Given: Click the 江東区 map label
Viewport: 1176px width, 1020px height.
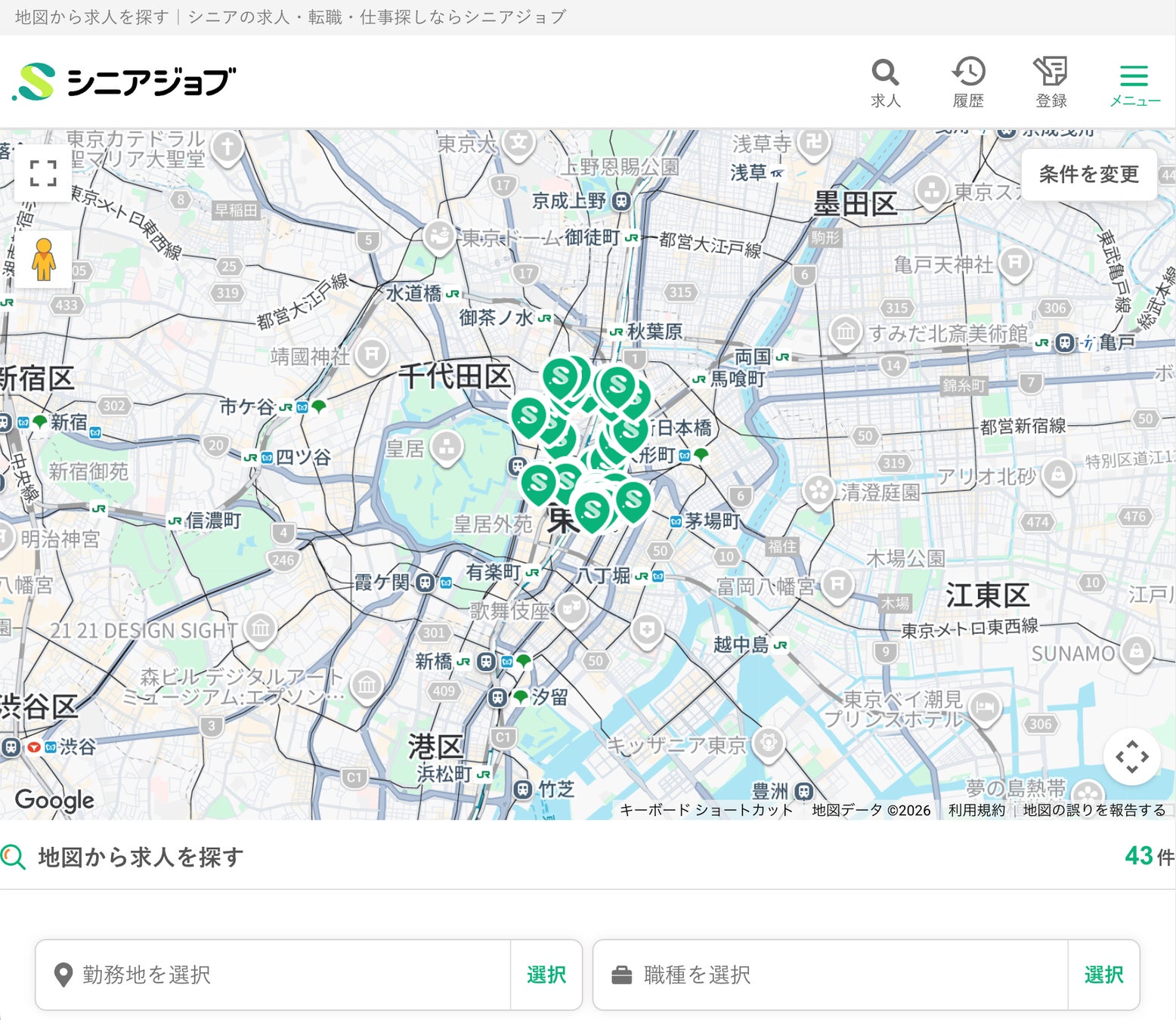Looking at the screenshot, I should [x=988, y=595].
